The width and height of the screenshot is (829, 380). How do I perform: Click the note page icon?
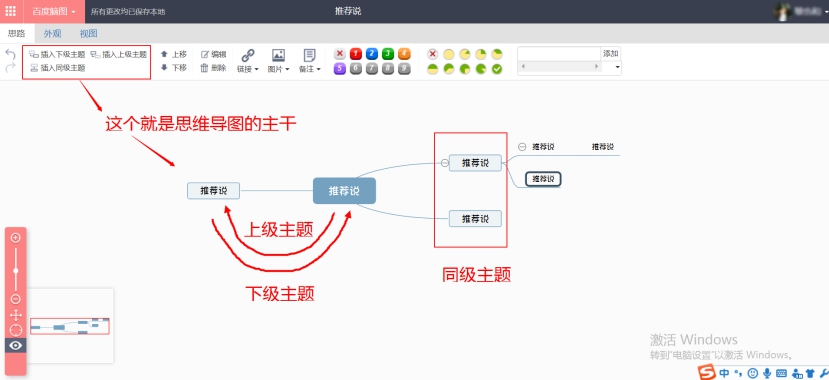coord(310,55)
